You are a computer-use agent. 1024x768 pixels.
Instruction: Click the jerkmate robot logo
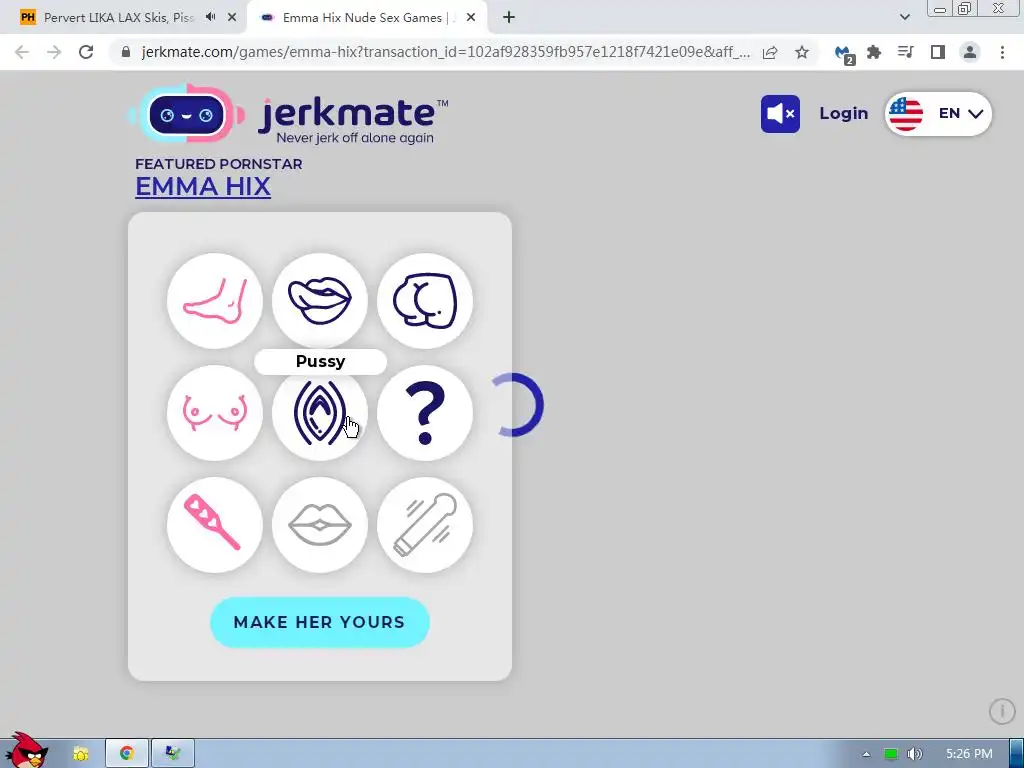[x=187, y=115]
